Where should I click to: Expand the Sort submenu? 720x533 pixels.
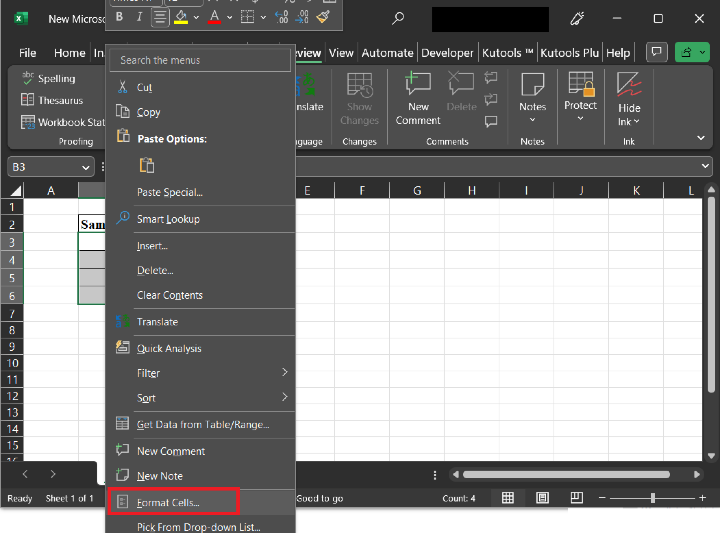200,398
